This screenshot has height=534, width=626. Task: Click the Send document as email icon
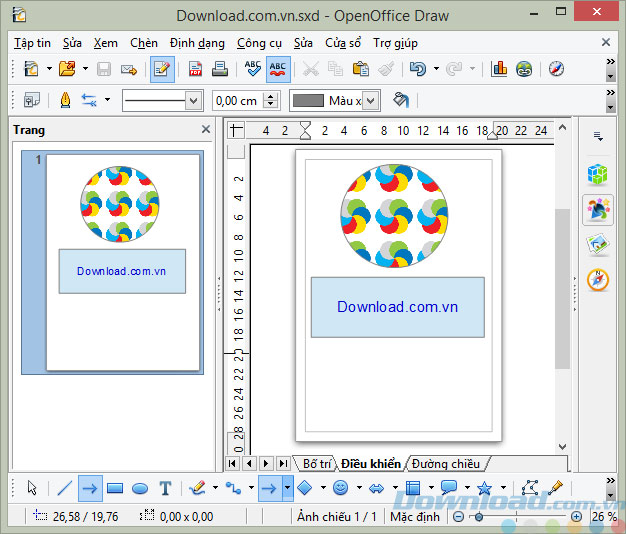(129, 69)
